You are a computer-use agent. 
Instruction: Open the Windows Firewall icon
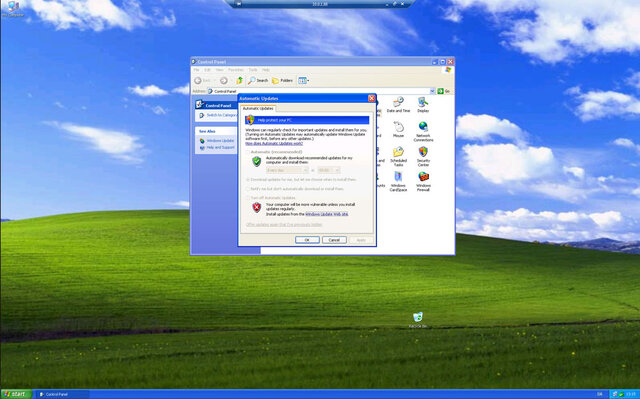click(x=423, y=182)
